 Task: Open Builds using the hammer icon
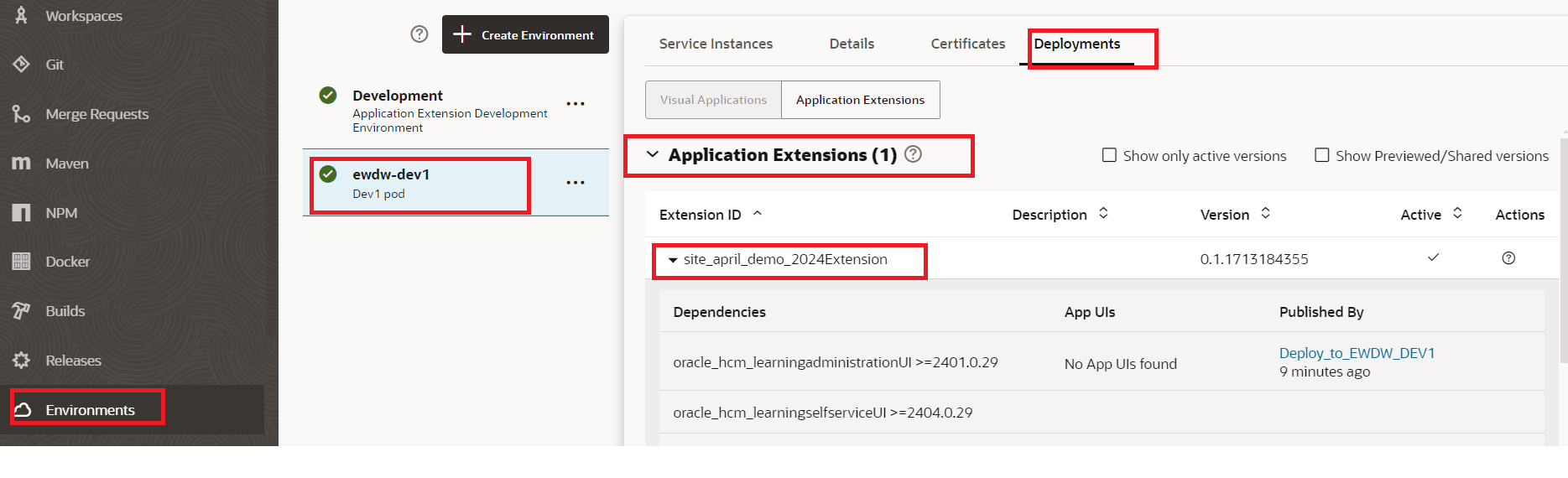[x=21, y=311]
